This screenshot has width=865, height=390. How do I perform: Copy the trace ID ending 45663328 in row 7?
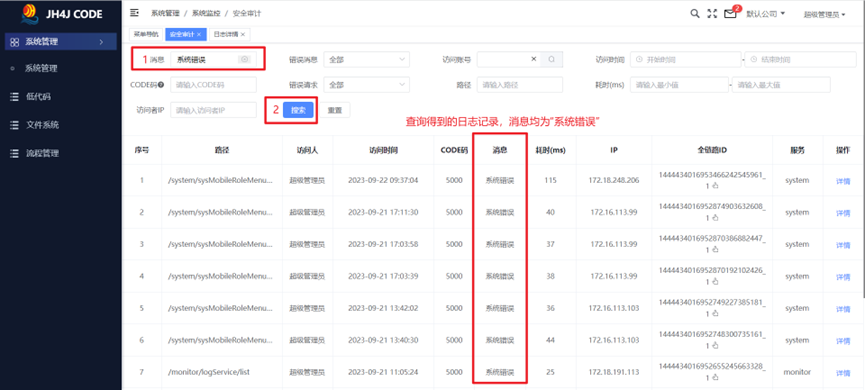(x=716, y=377)
